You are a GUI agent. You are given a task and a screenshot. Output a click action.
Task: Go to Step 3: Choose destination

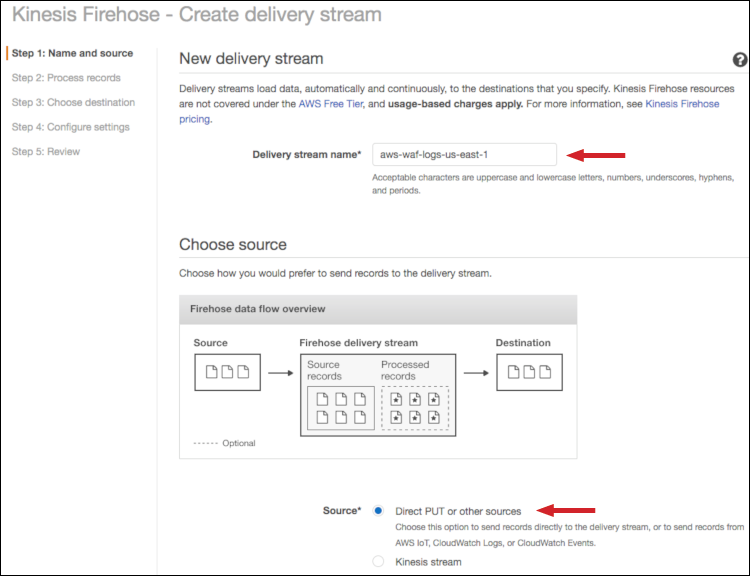(x=73, y=102)
